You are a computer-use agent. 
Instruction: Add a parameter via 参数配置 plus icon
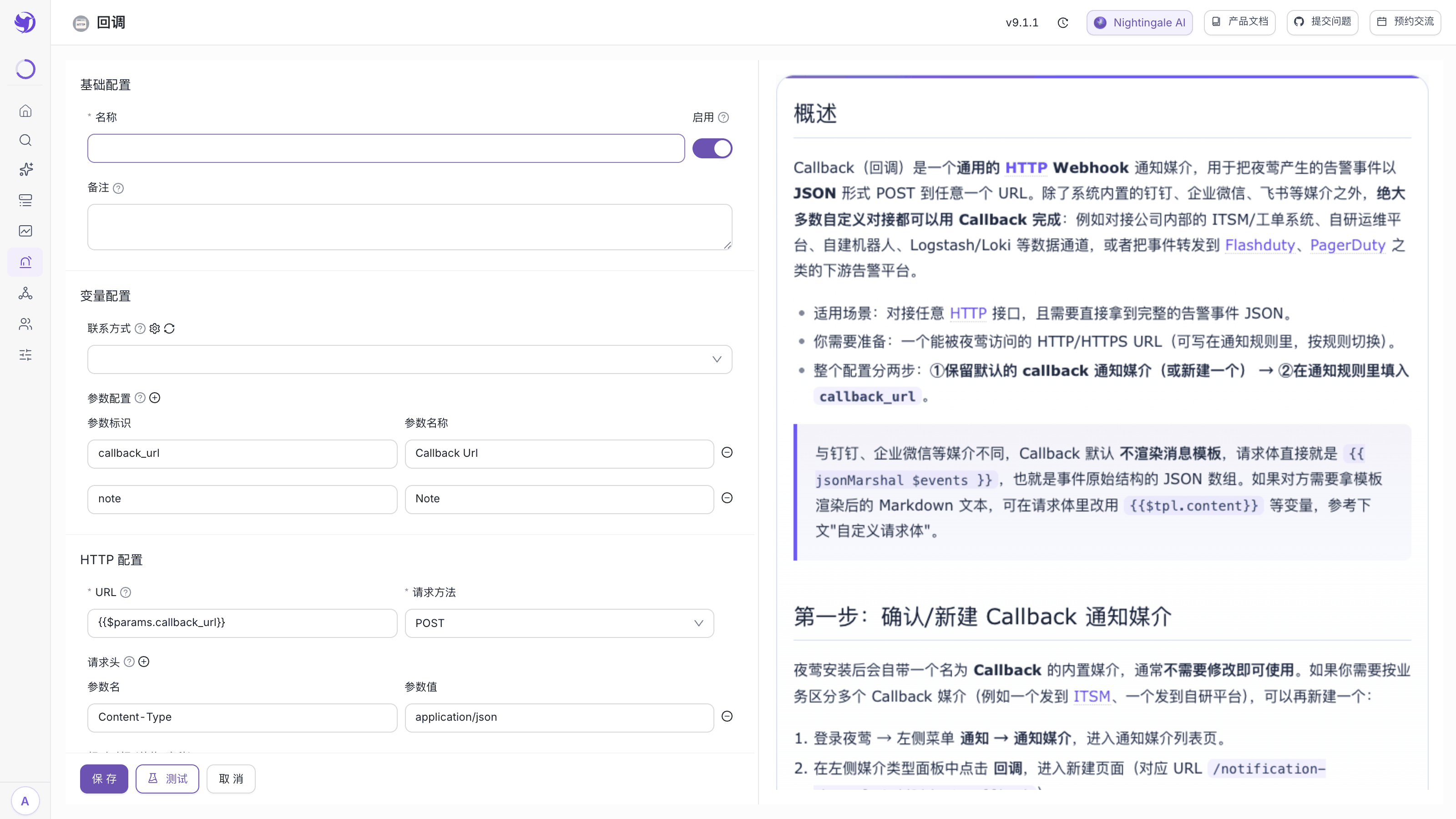point(155,398)
